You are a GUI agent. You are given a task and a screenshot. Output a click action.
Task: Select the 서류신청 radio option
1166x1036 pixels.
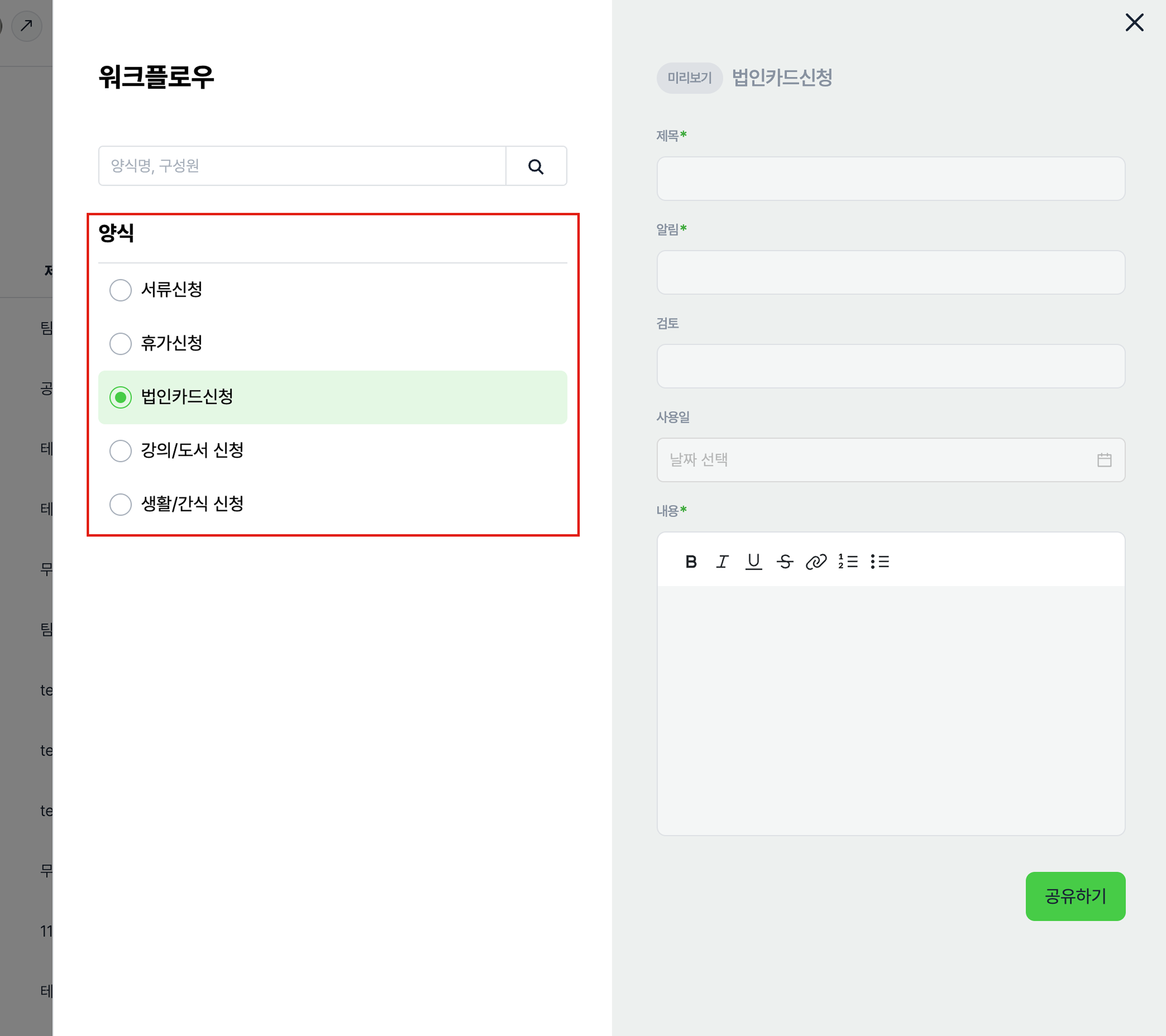(120, 290)
